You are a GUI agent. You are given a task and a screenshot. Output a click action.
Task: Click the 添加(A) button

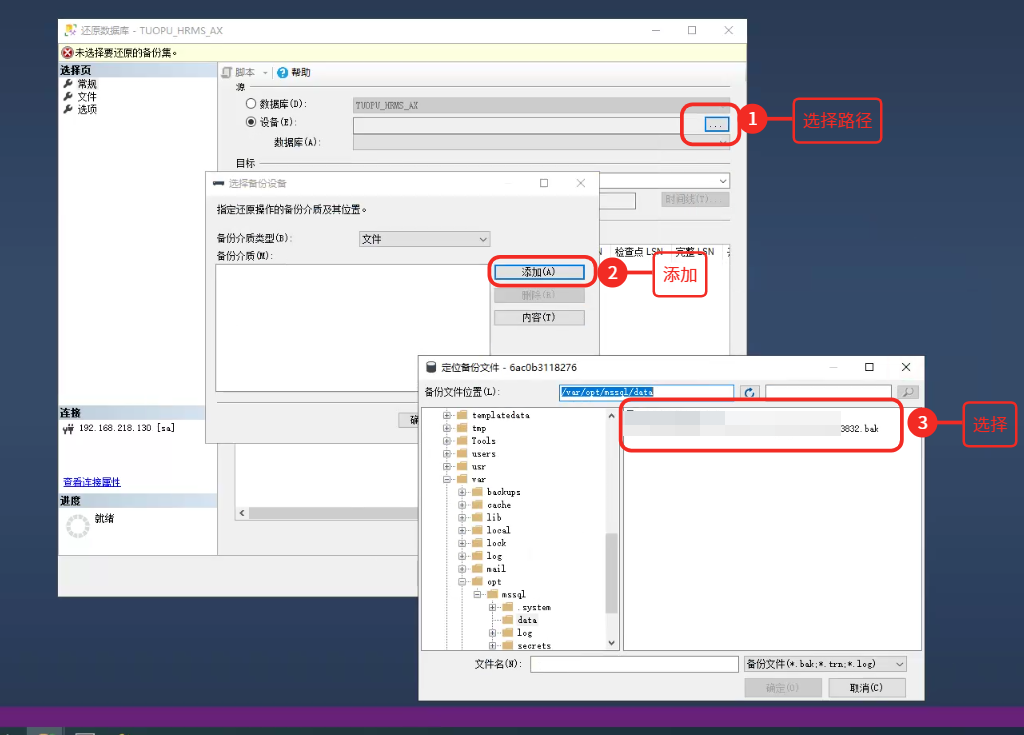coord(540,271)
